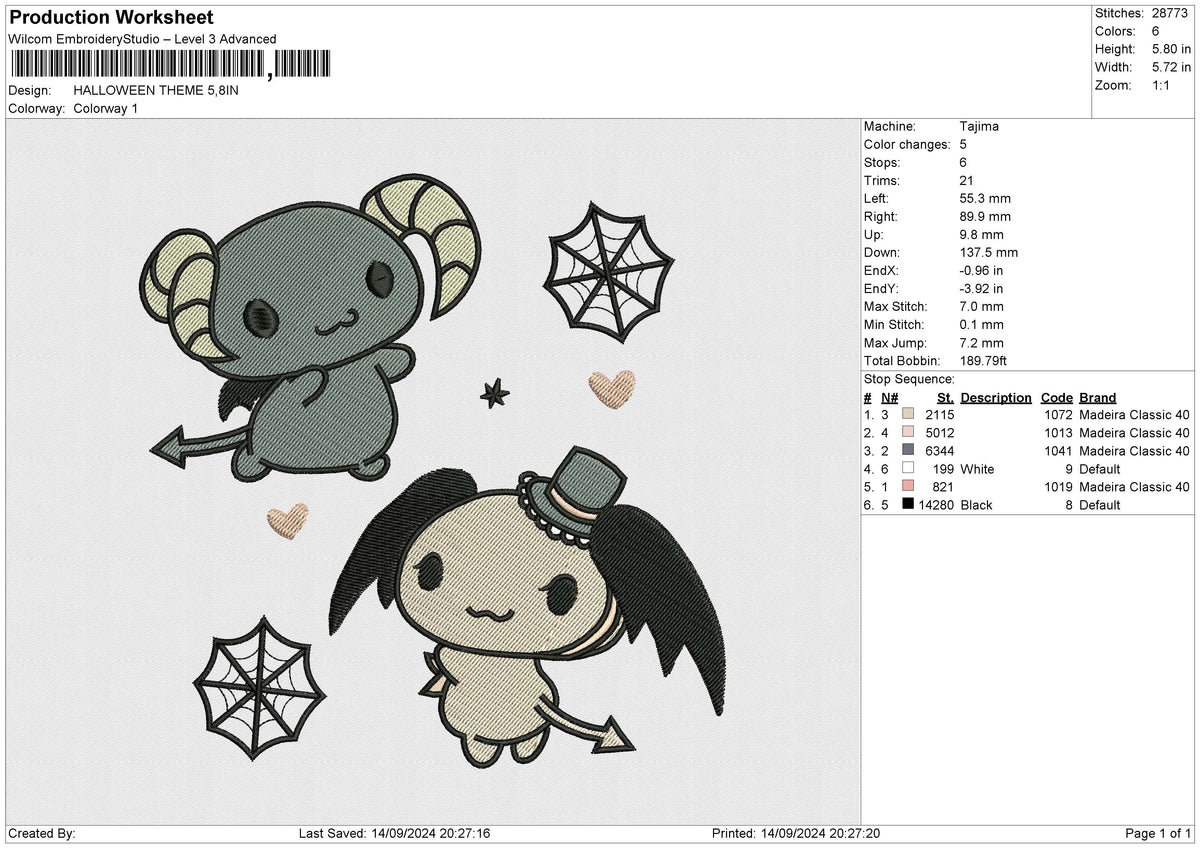The image size is (1200, 848).
Task: Click the Black thread color swatch
Action: pyautogui.click(x=908, y=505)
